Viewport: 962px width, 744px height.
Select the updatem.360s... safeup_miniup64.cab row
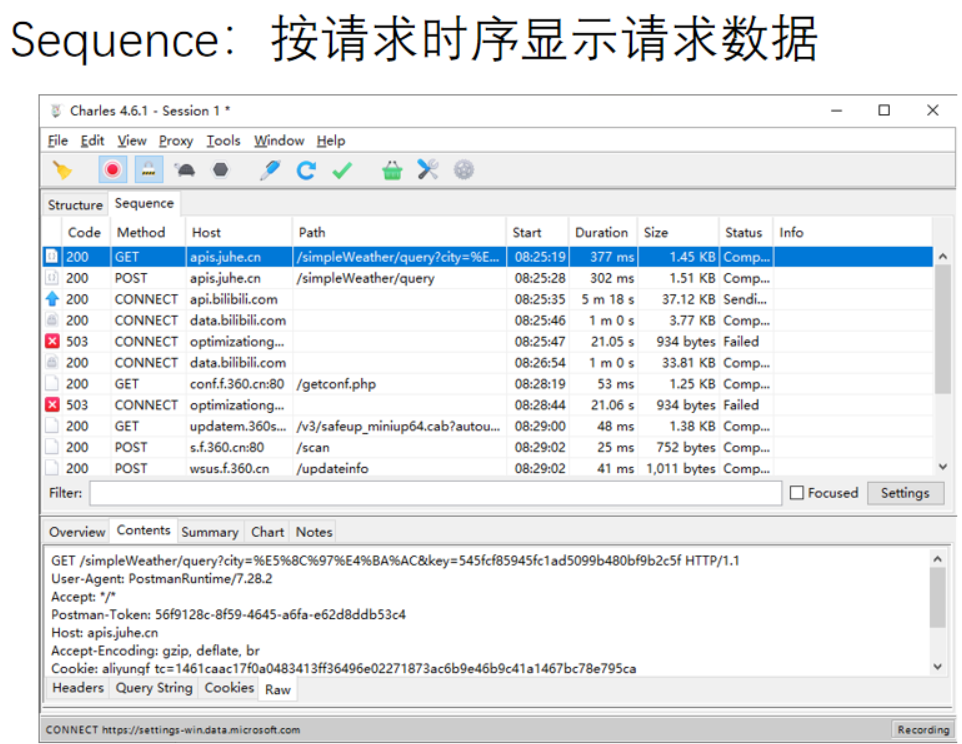[488, 426]
